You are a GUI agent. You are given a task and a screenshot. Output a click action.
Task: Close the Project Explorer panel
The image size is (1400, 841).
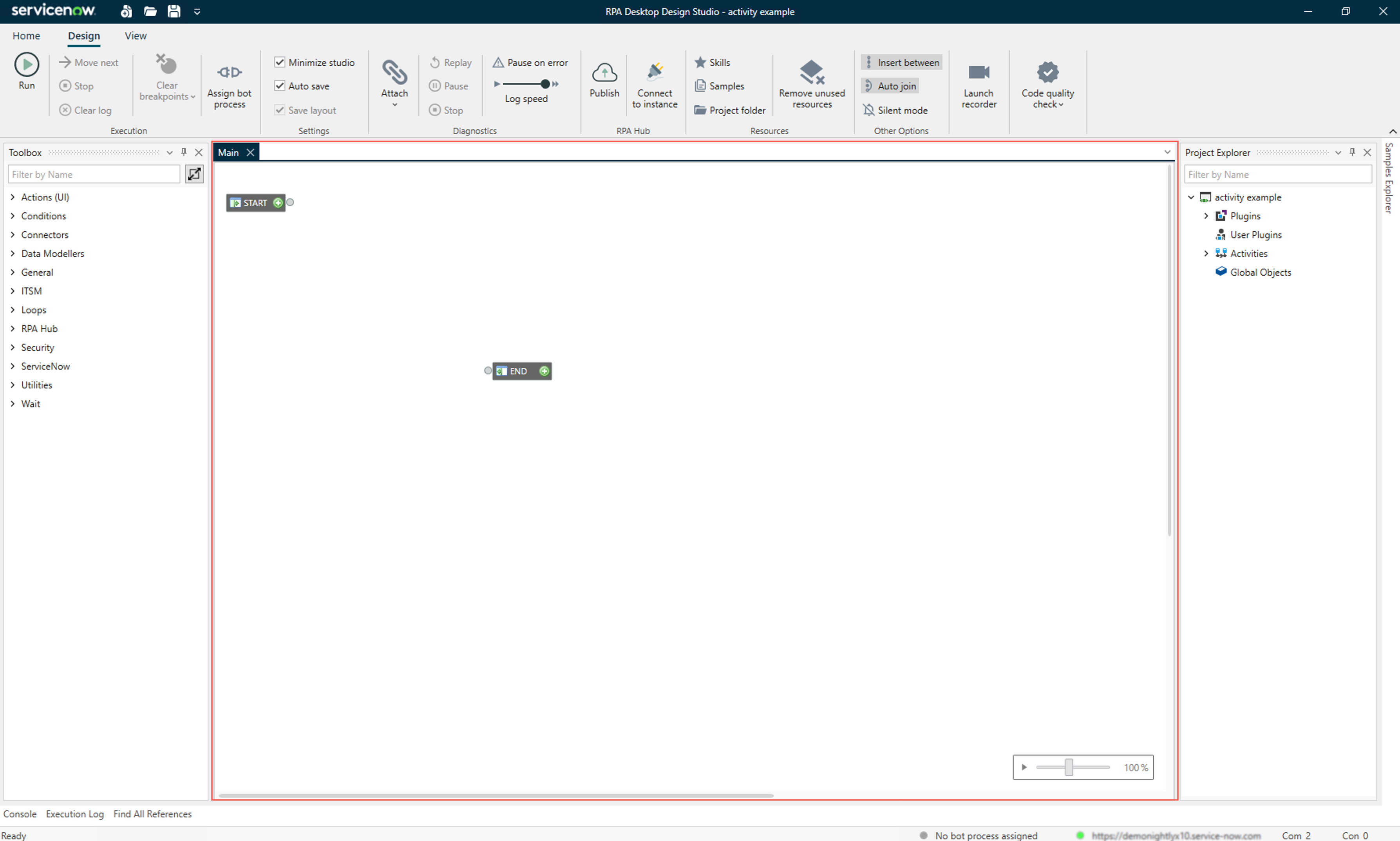click(1367, 152)
